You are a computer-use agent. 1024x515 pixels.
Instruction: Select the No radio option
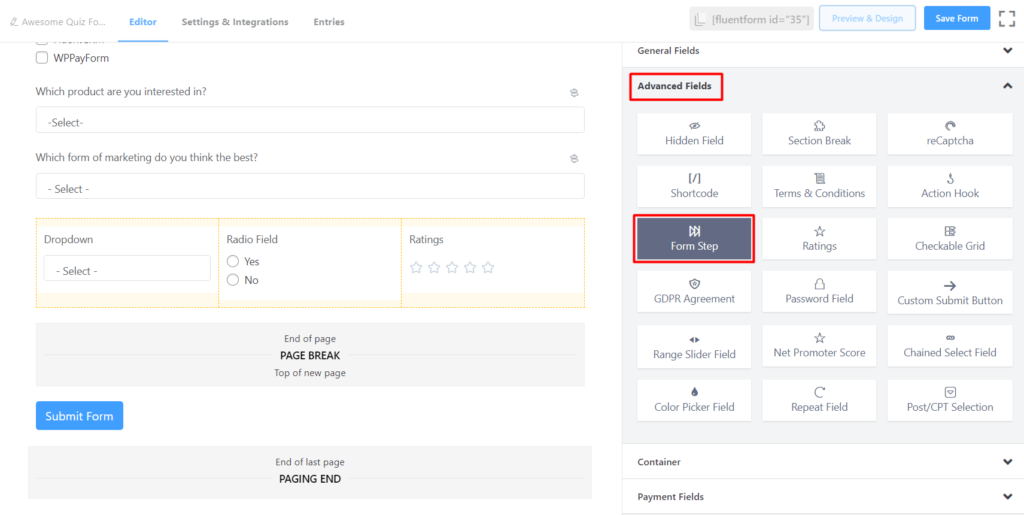tap(233, 280)
